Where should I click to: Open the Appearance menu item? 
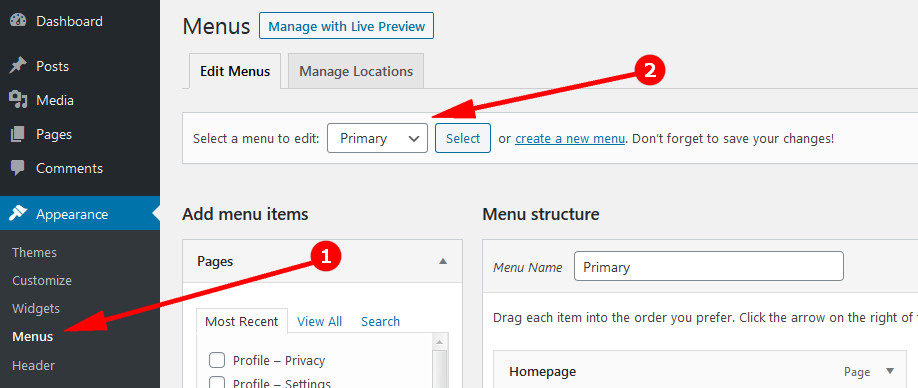(x=80, y=214)
